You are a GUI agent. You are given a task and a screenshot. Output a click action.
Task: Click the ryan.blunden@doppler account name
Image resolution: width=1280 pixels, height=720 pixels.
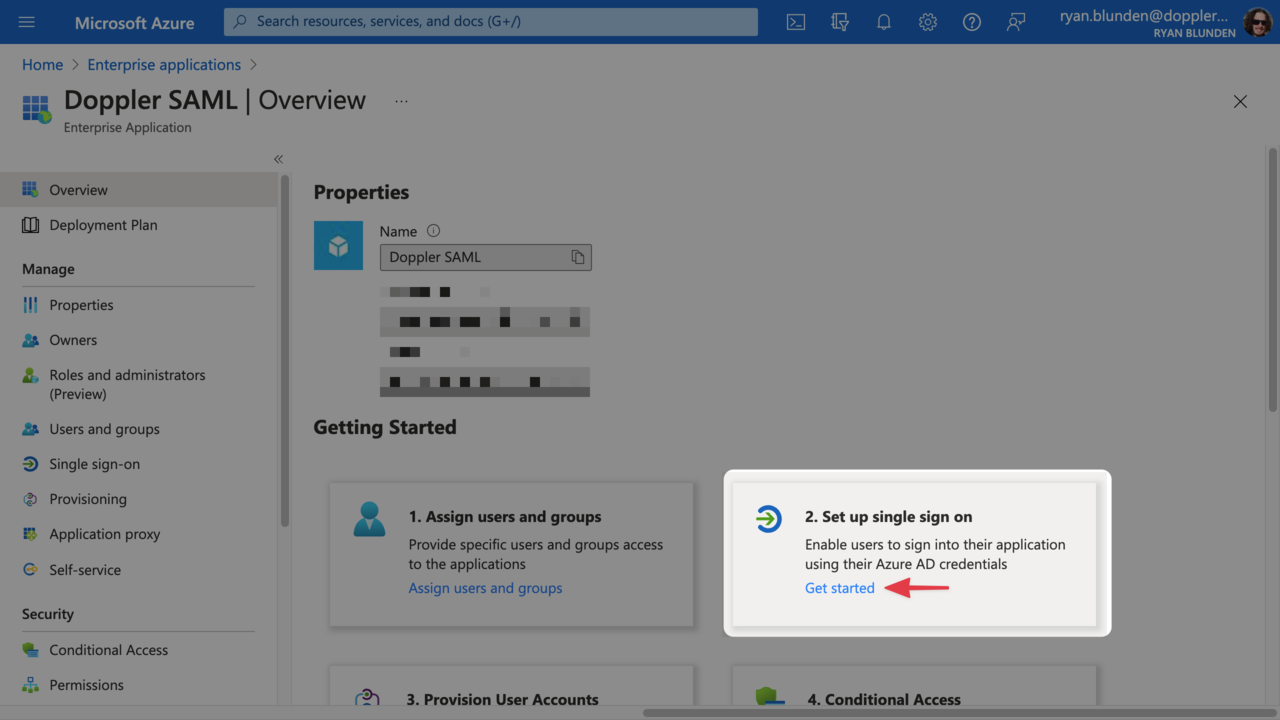point(1144,16)
